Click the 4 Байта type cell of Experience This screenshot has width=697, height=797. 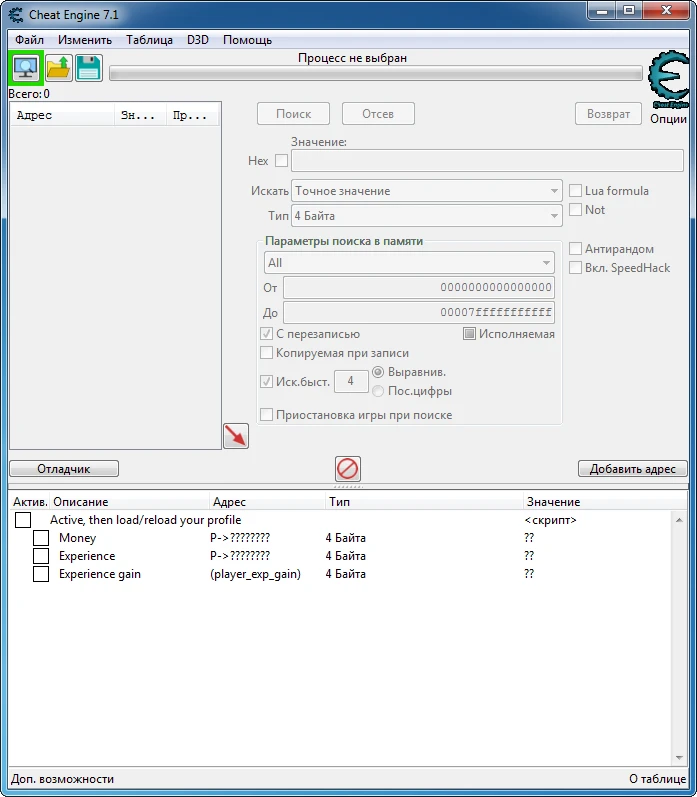click(x=346, y=556)
